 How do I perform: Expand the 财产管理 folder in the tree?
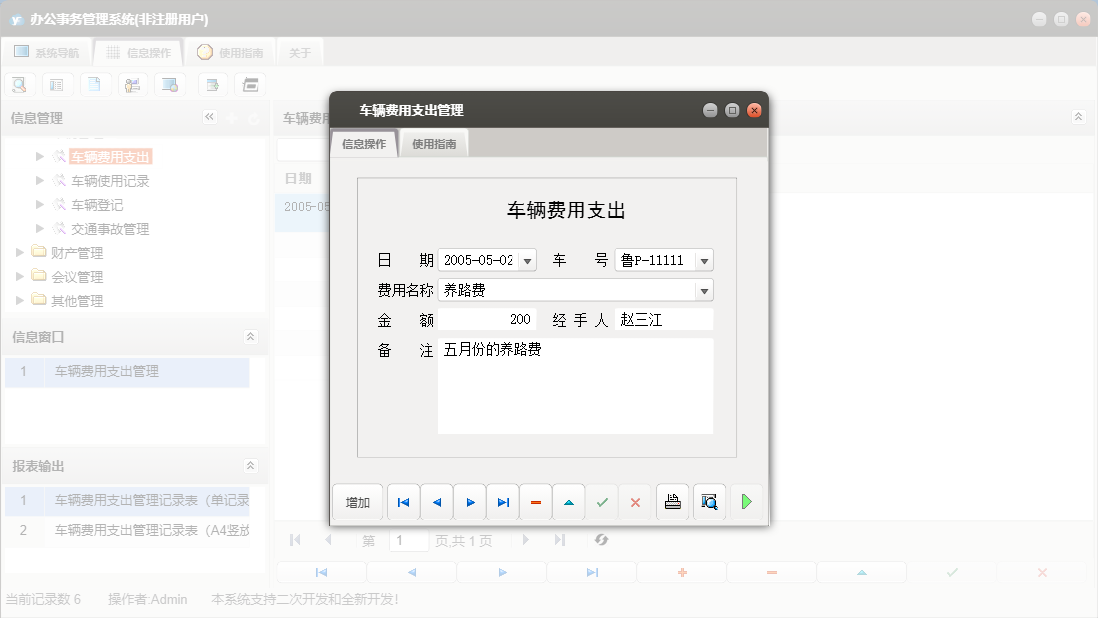[18, 253]
